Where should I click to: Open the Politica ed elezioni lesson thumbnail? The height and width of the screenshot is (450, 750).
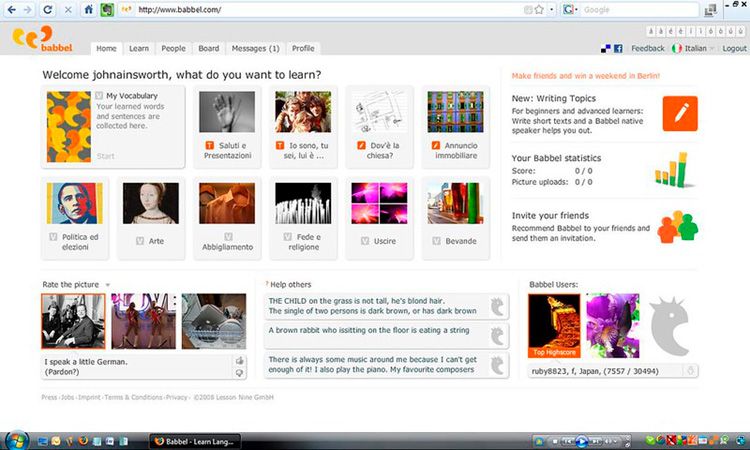coord(75,203)
